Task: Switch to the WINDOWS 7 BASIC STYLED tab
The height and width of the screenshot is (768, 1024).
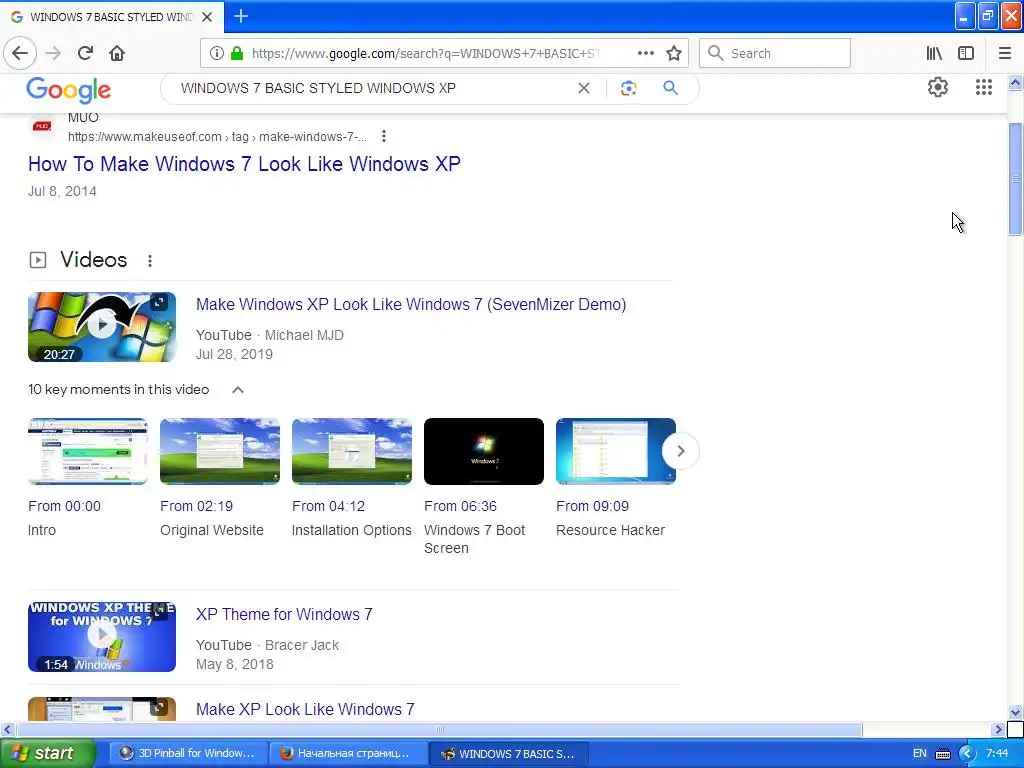Action: point(111,17)
